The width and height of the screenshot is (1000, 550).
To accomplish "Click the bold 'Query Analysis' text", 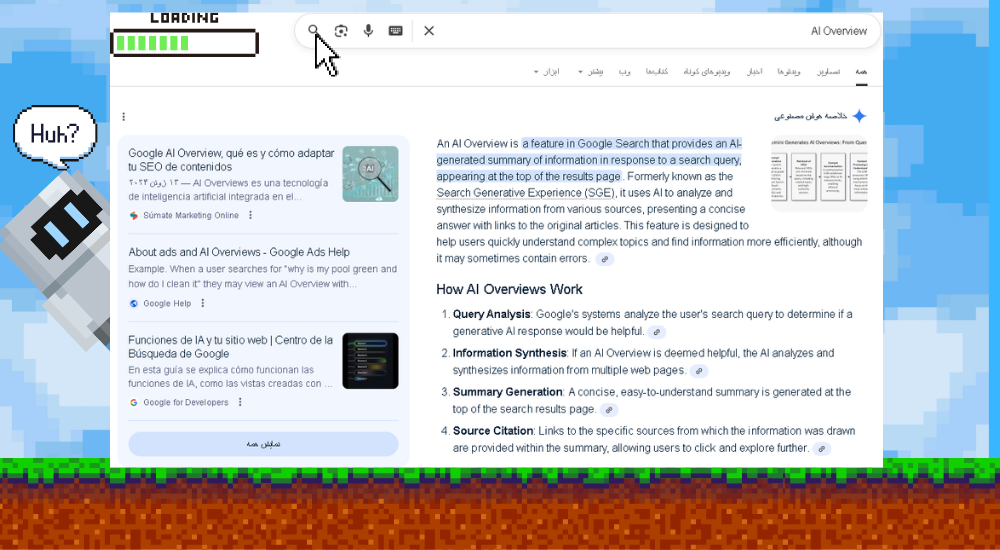I will pyautogui.click(x=491, y=314).
